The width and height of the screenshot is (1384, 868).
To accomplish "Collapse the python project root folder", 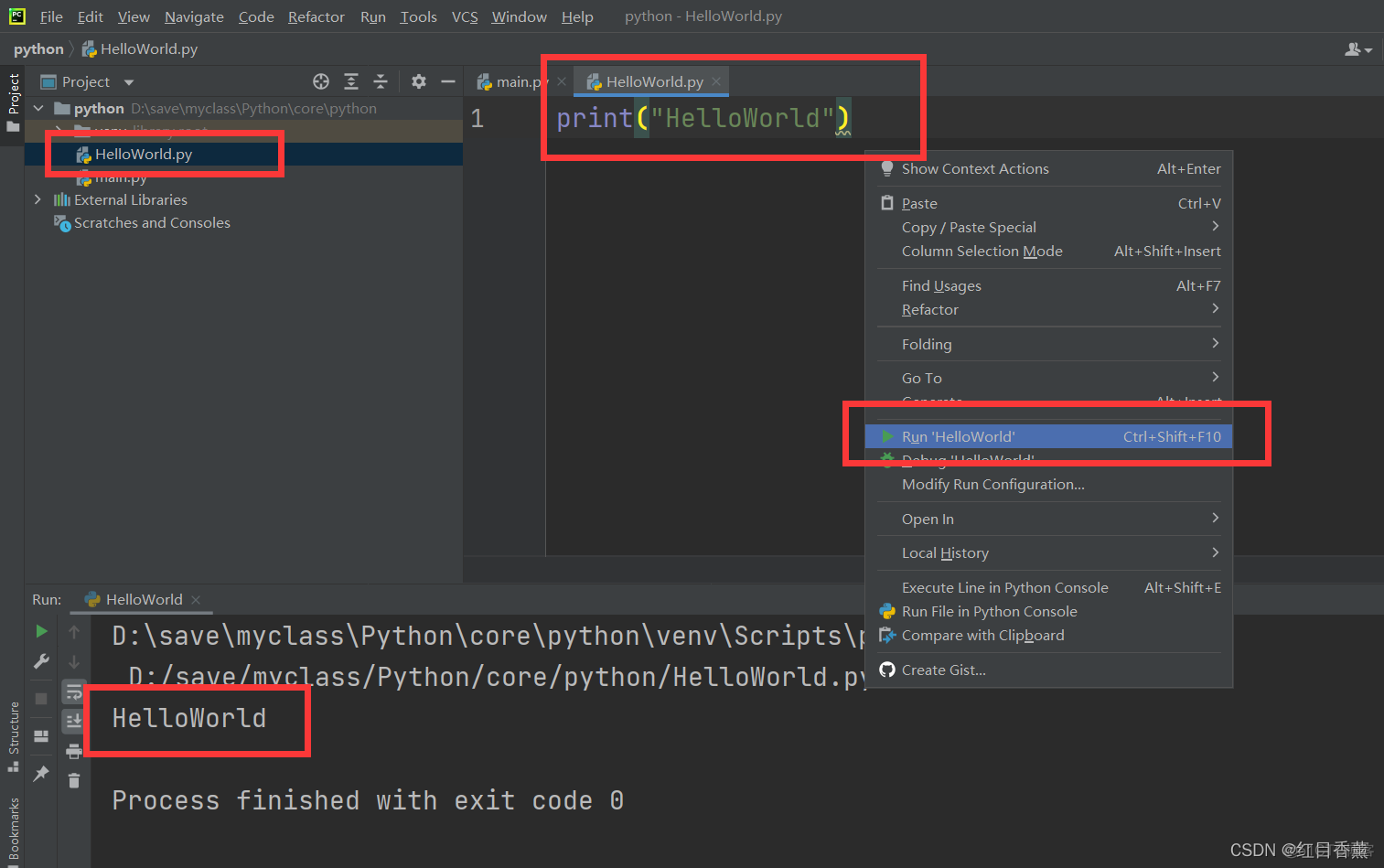I will pyautogui.click(x=38, y=108).
